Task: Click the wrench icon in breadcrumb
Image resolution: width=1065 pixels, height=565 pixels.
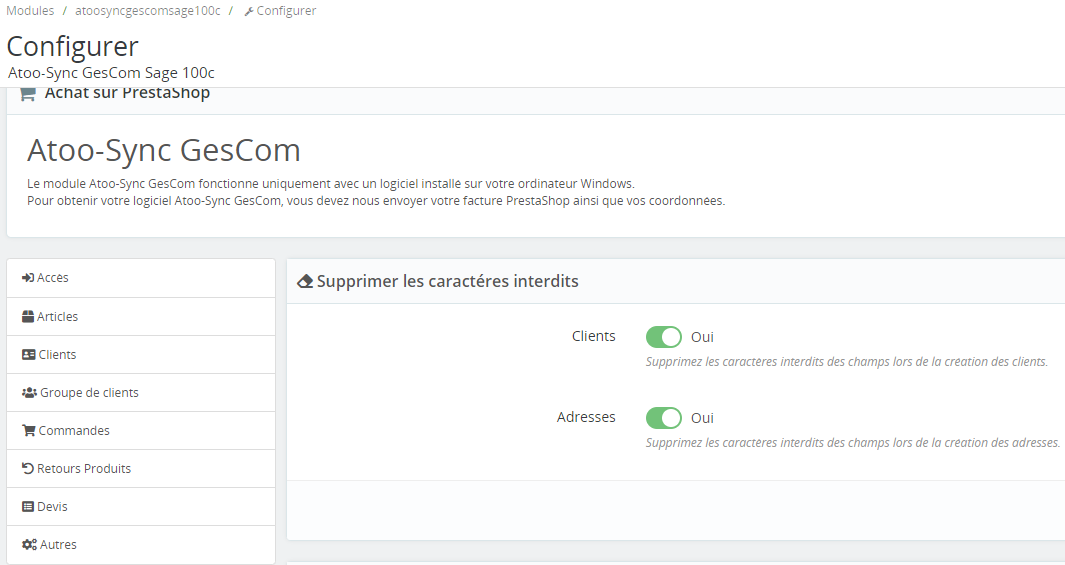Action: (249, 12)
